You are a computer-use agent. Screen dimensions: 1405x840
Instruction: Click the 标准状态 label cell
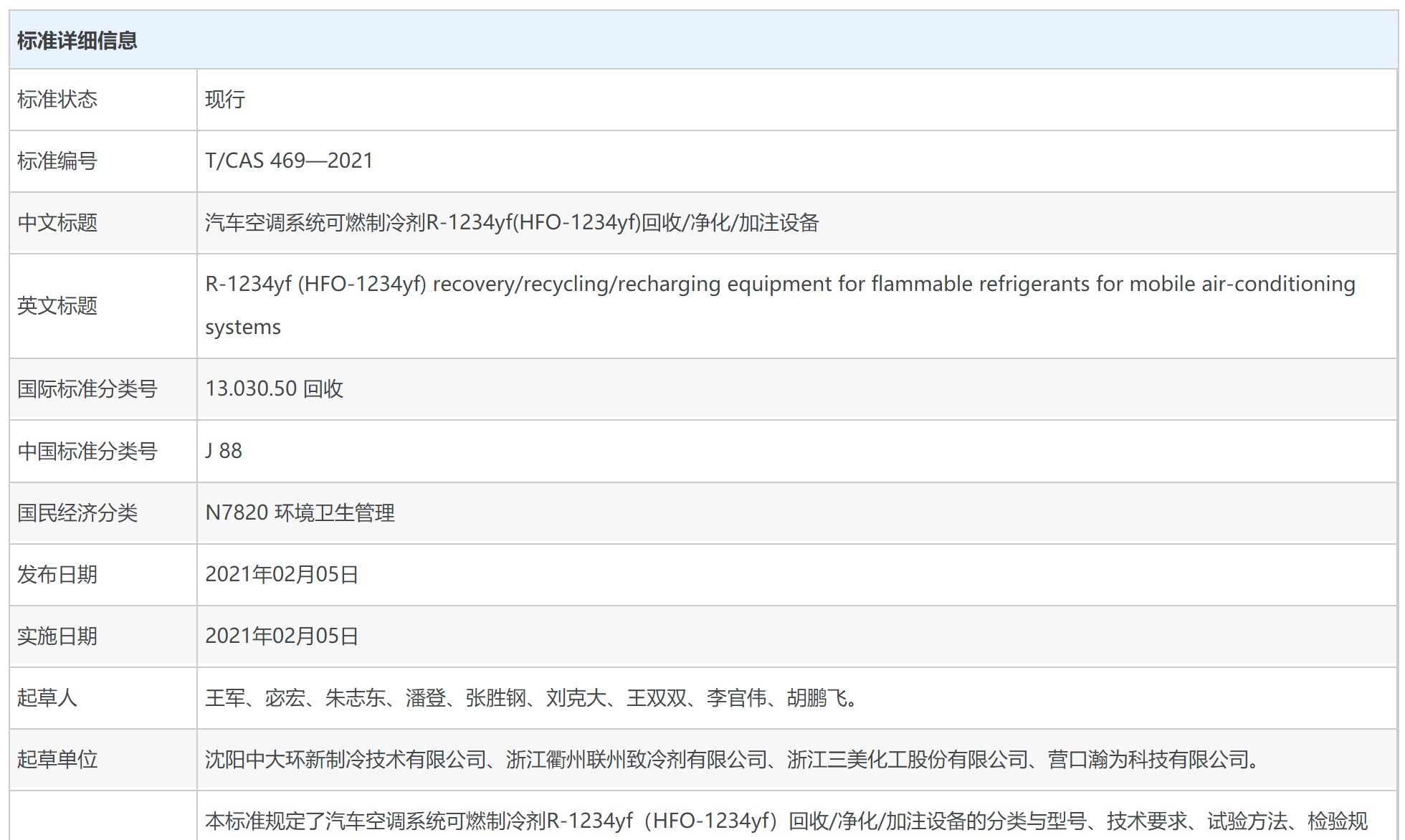click(57, 100)
